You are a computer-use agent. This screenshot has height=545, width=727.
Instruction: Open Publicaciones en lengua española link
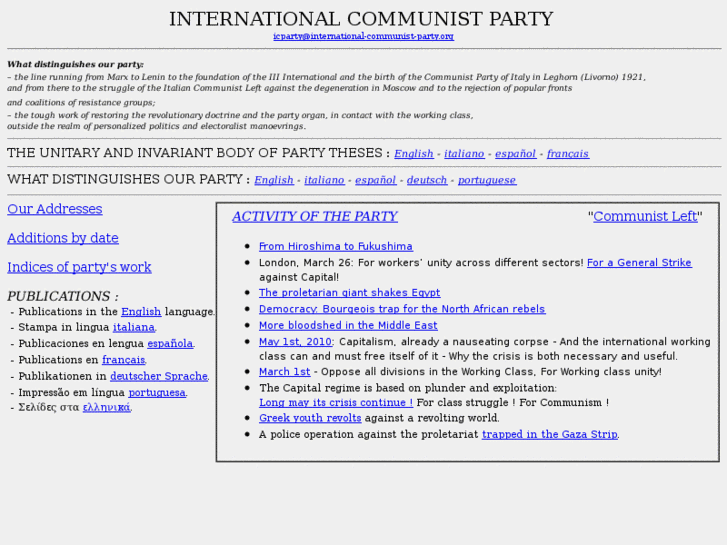tap(170, 344)
